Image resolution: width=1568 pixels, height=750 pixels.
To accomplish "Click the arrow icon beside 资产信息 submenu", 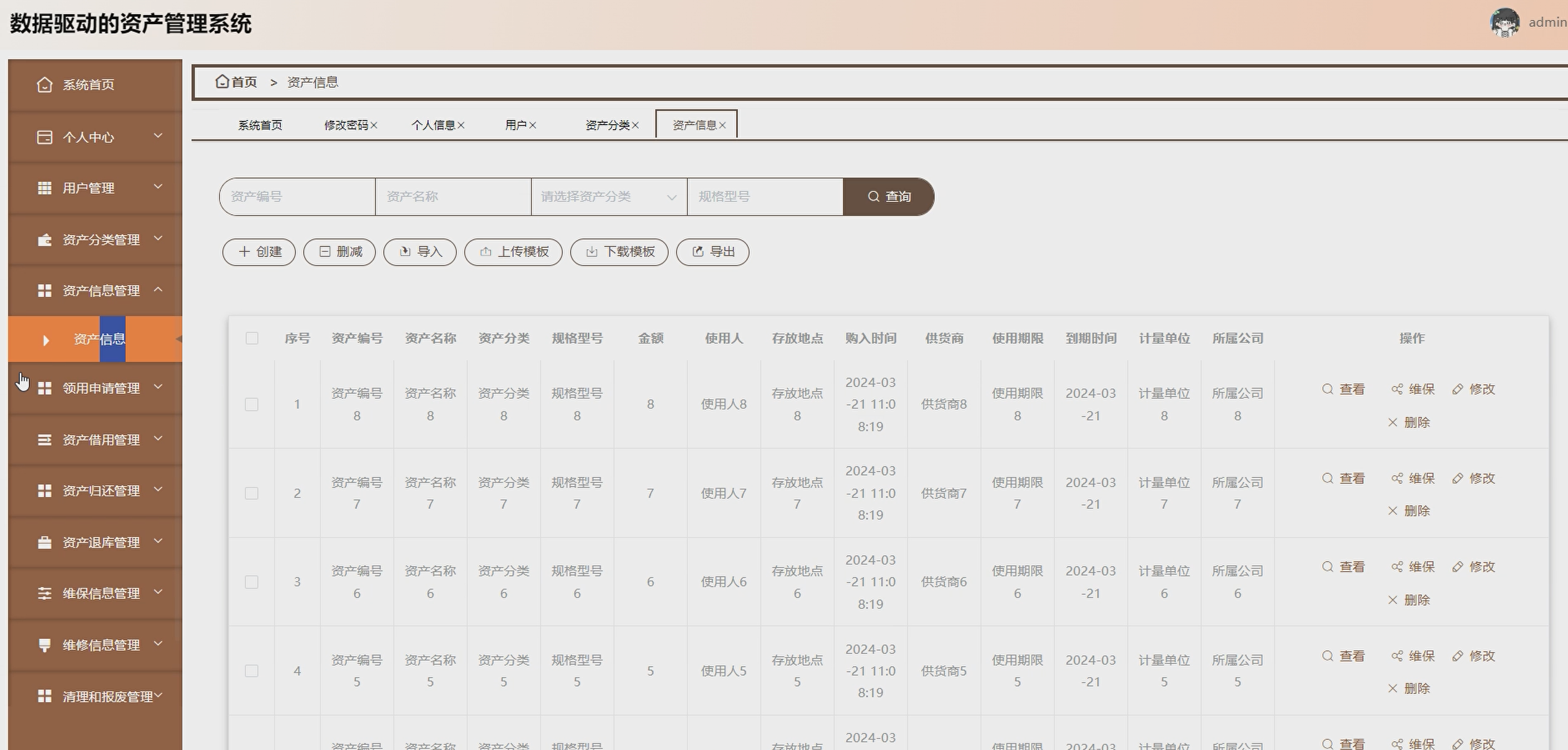I will click(x=46, y=340).
